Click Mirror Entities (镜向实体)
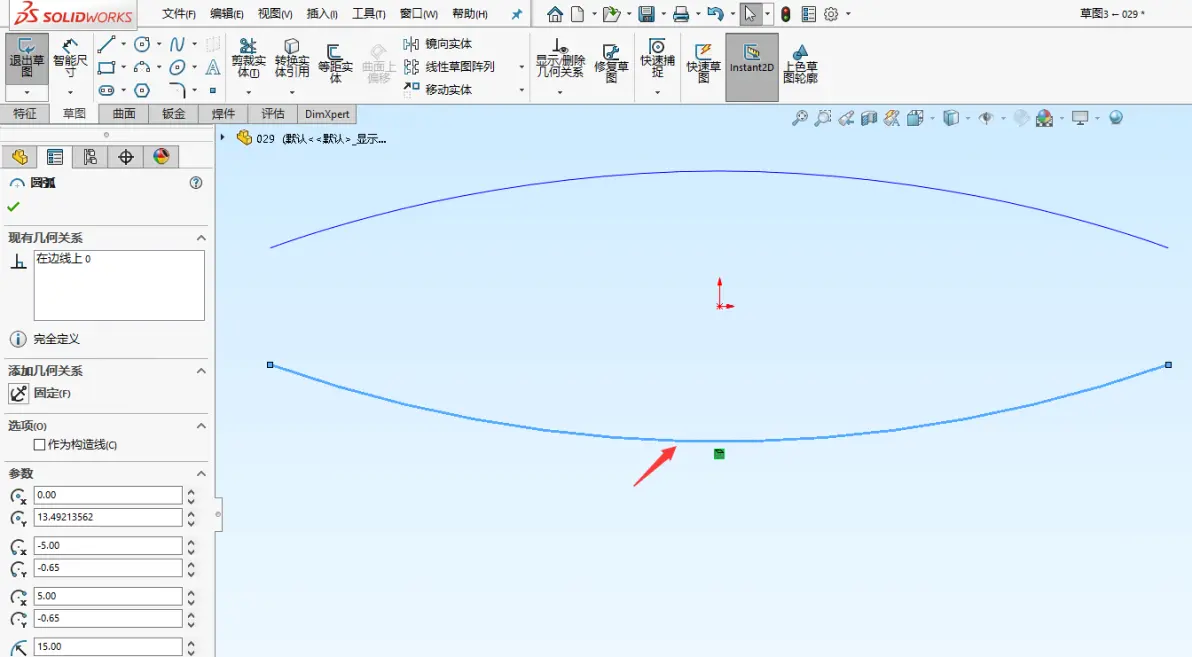Viewport: 1192px width, 657px height. (439, 44)
